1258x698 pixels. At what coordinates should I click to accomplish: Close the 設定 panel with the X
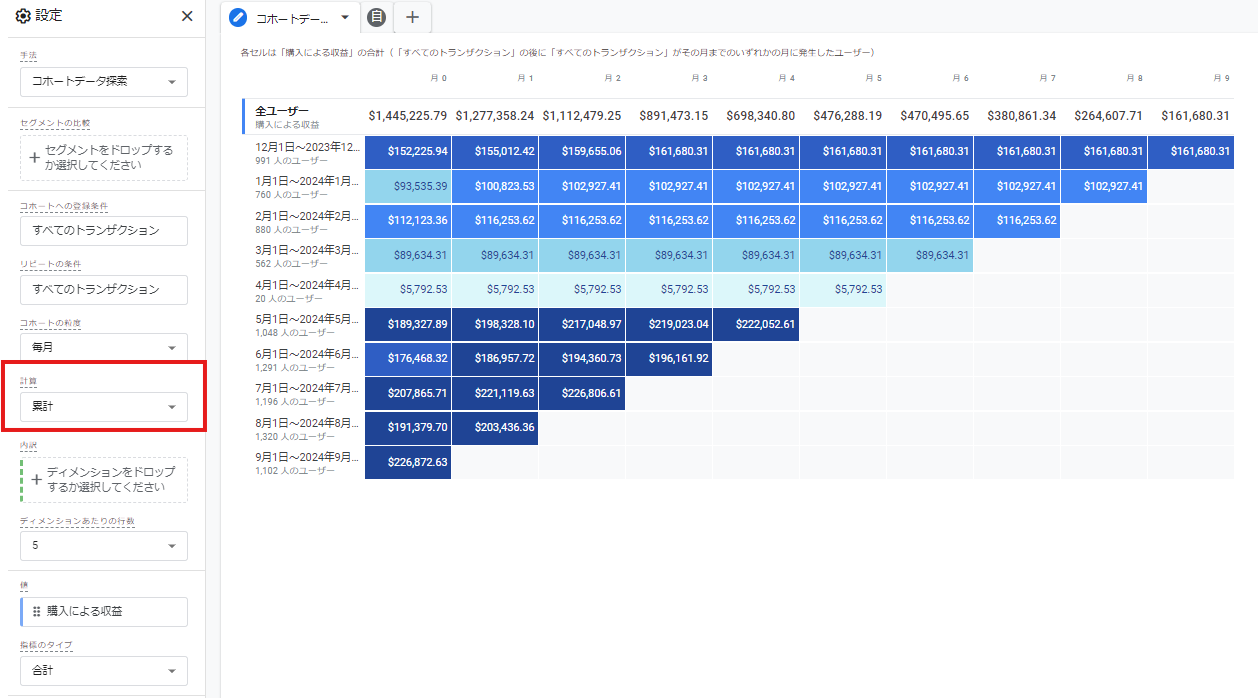coord(187,16)
